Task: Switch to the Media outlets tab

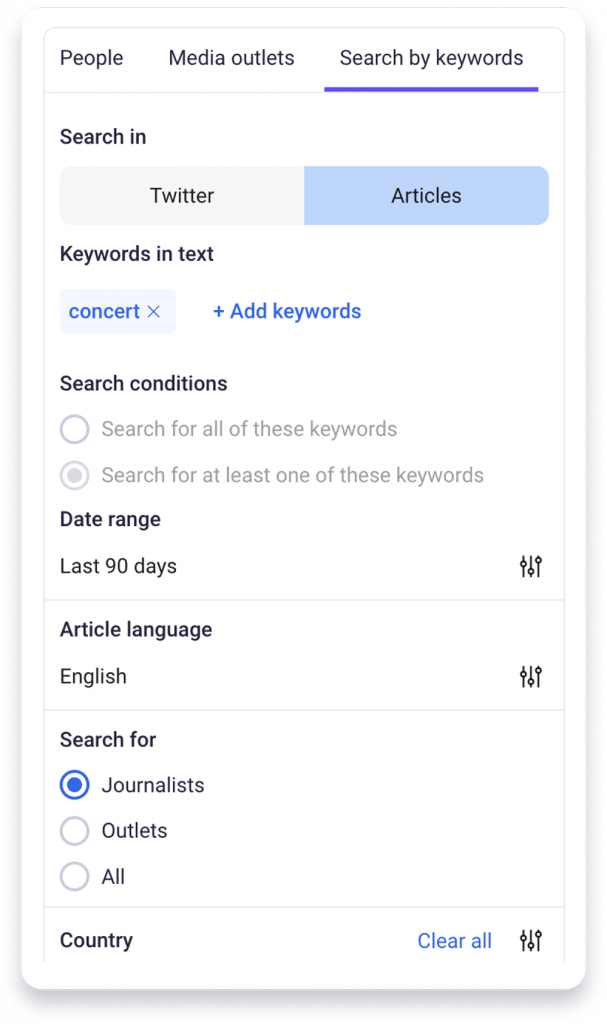Action: click(x=231, y=58)
